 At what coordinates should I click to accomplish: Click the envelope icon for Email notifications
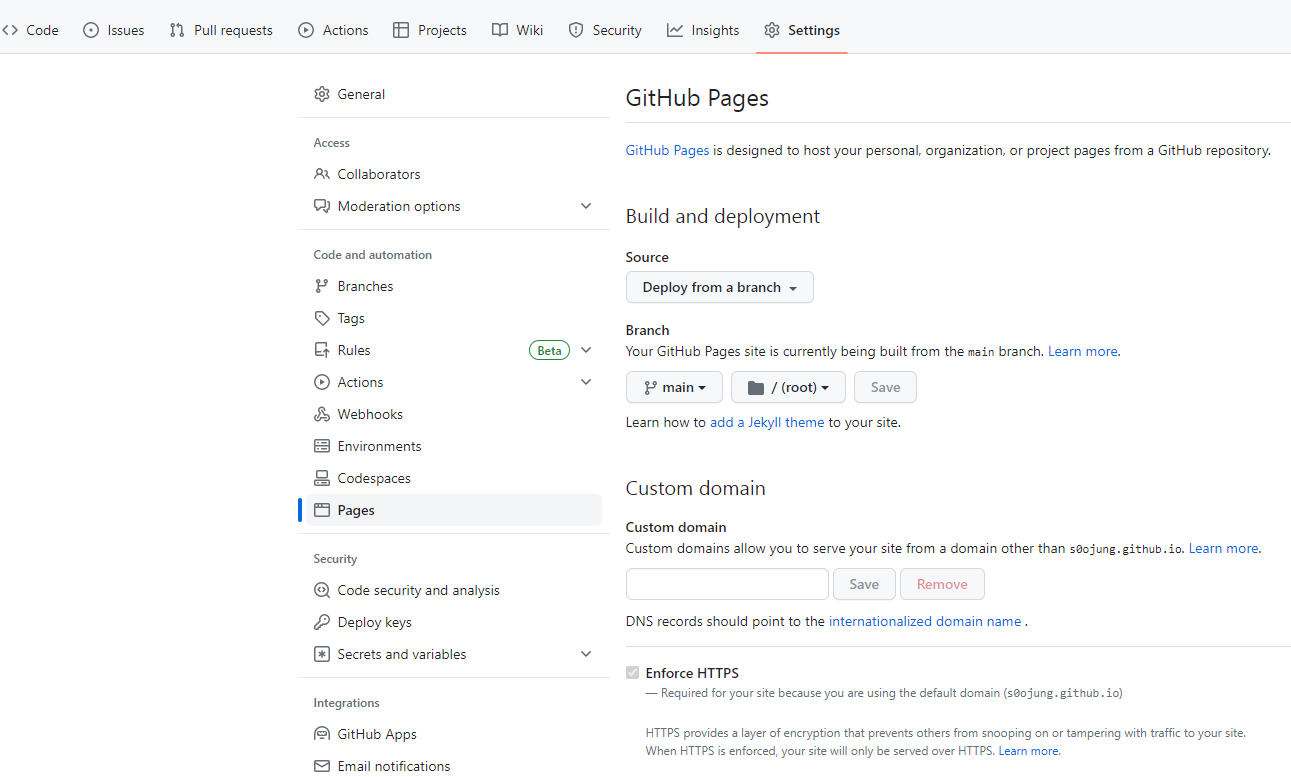tap(322, 766)
